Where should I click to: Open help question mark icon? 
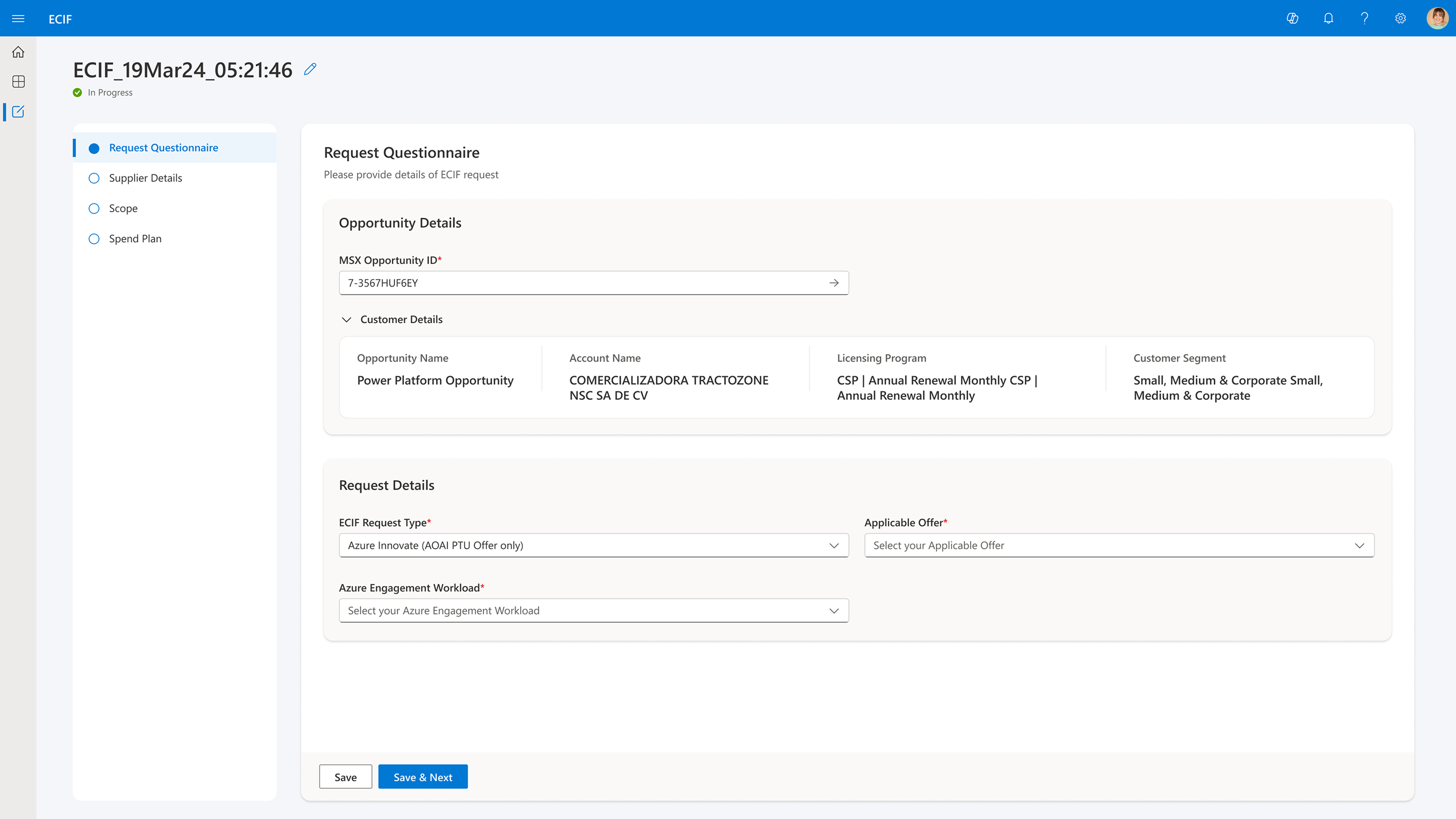(x=1364, y=19)
